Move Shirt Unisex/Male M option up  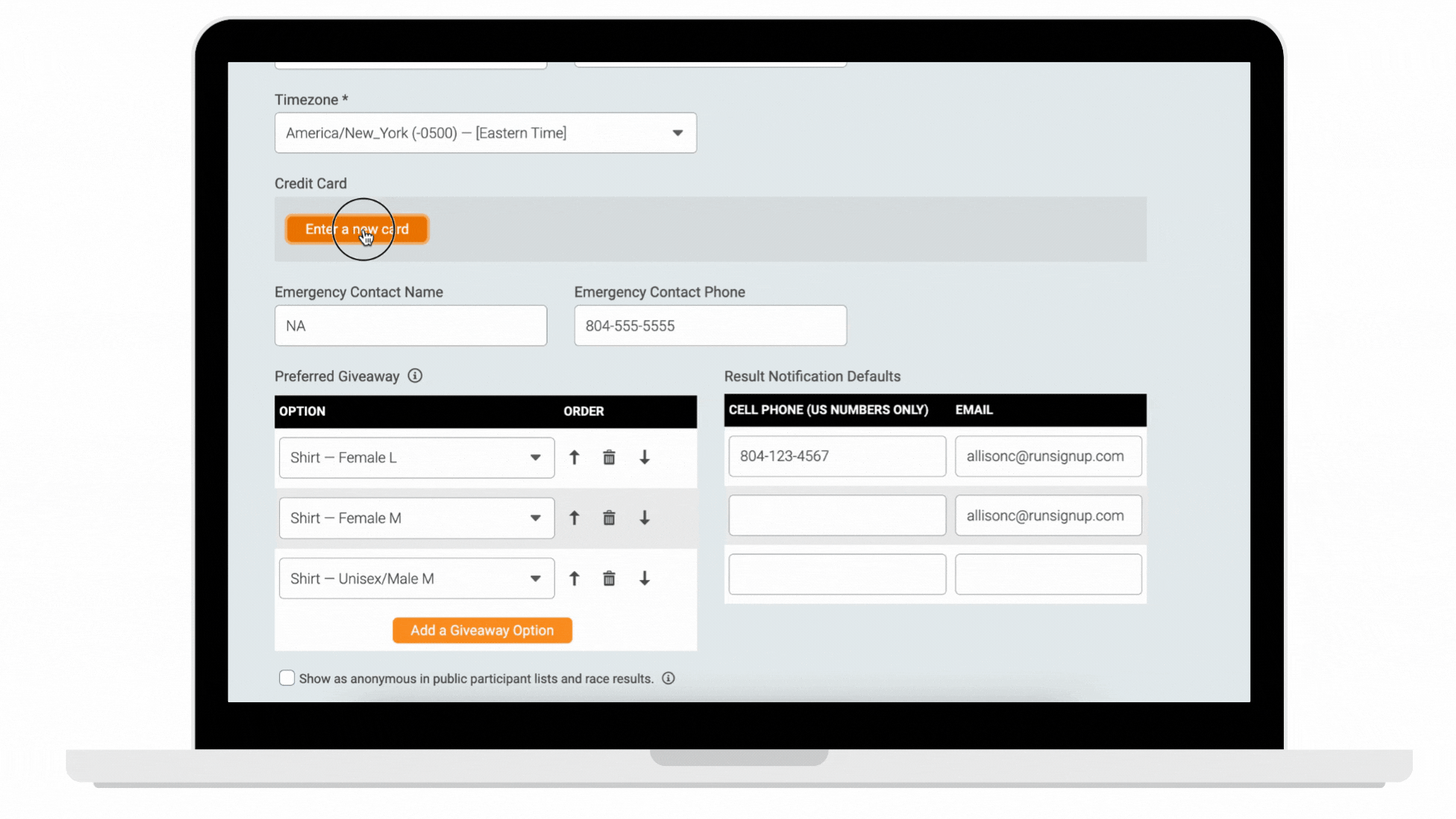pos(574,579)
